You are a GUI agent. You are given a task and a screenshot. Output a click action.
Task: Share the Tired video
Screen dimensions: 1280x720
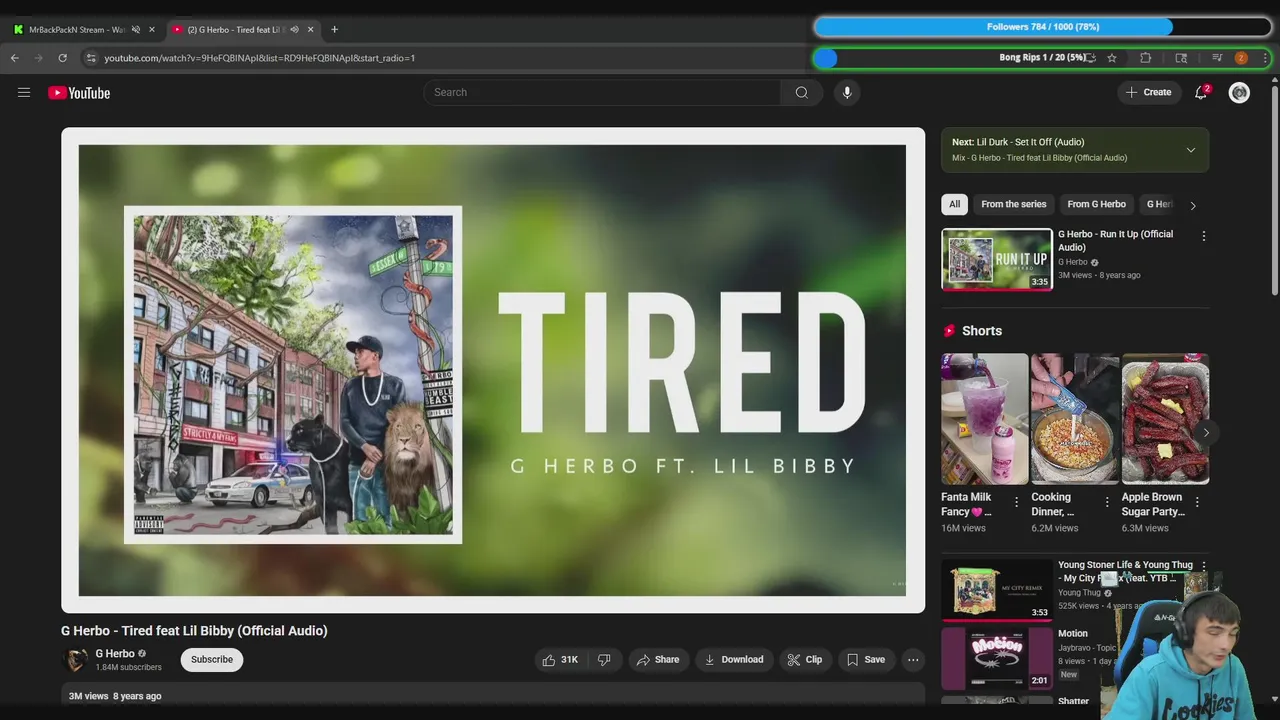pos(658,660)
